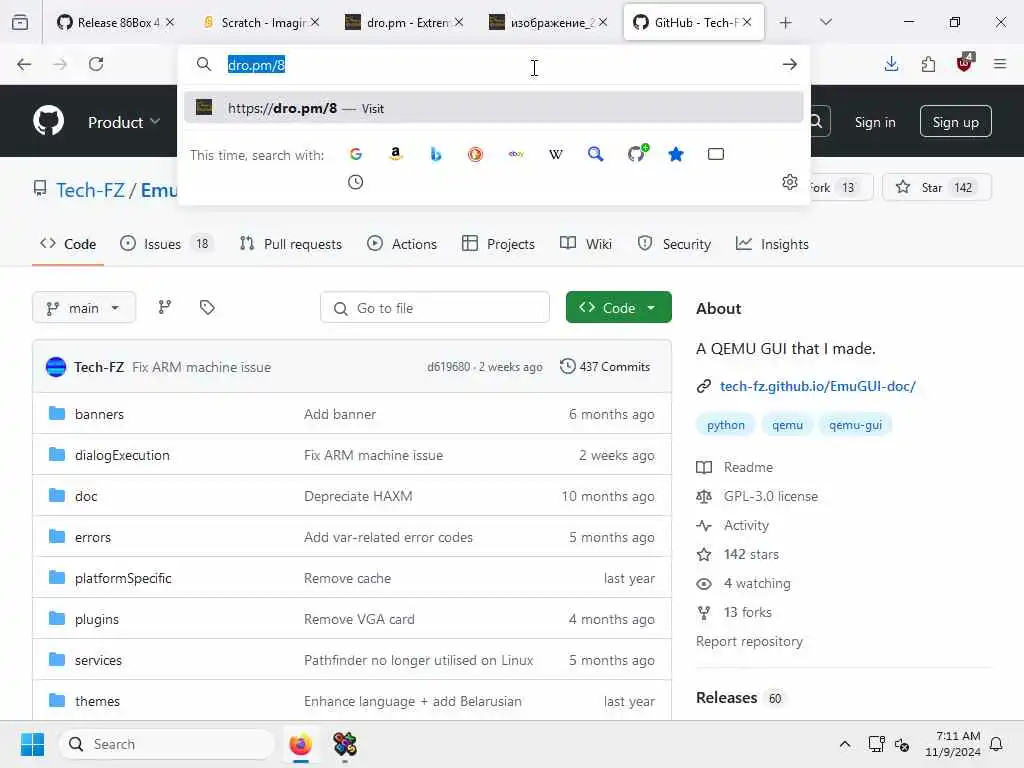The width and height of the screenshot is (1024, 768).
Task: Click the qemu-gui topic tag
Action: (x=855, y=425)
